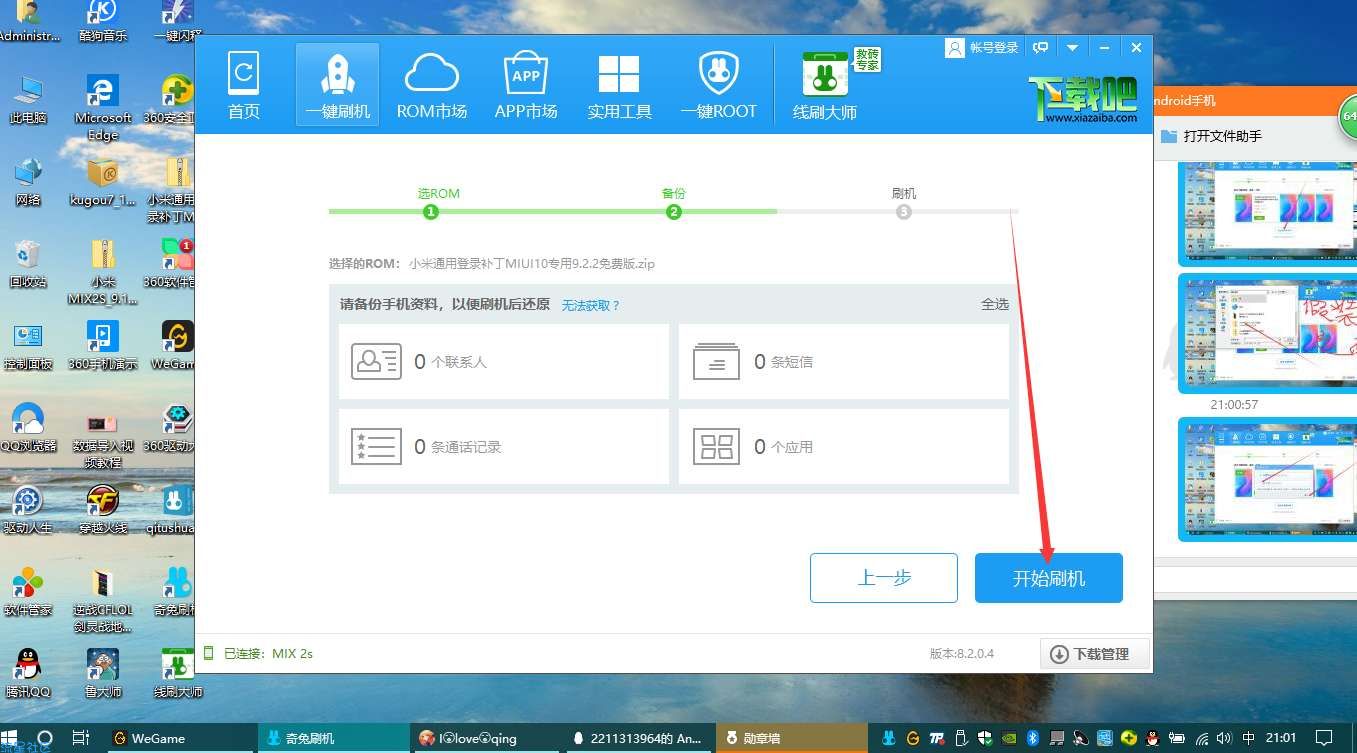Image resolution: width=1357 pixels, height=753 pixels.
Task: Open the taskbar clock showing 21:01
Action: click(x=1281, y=739)
